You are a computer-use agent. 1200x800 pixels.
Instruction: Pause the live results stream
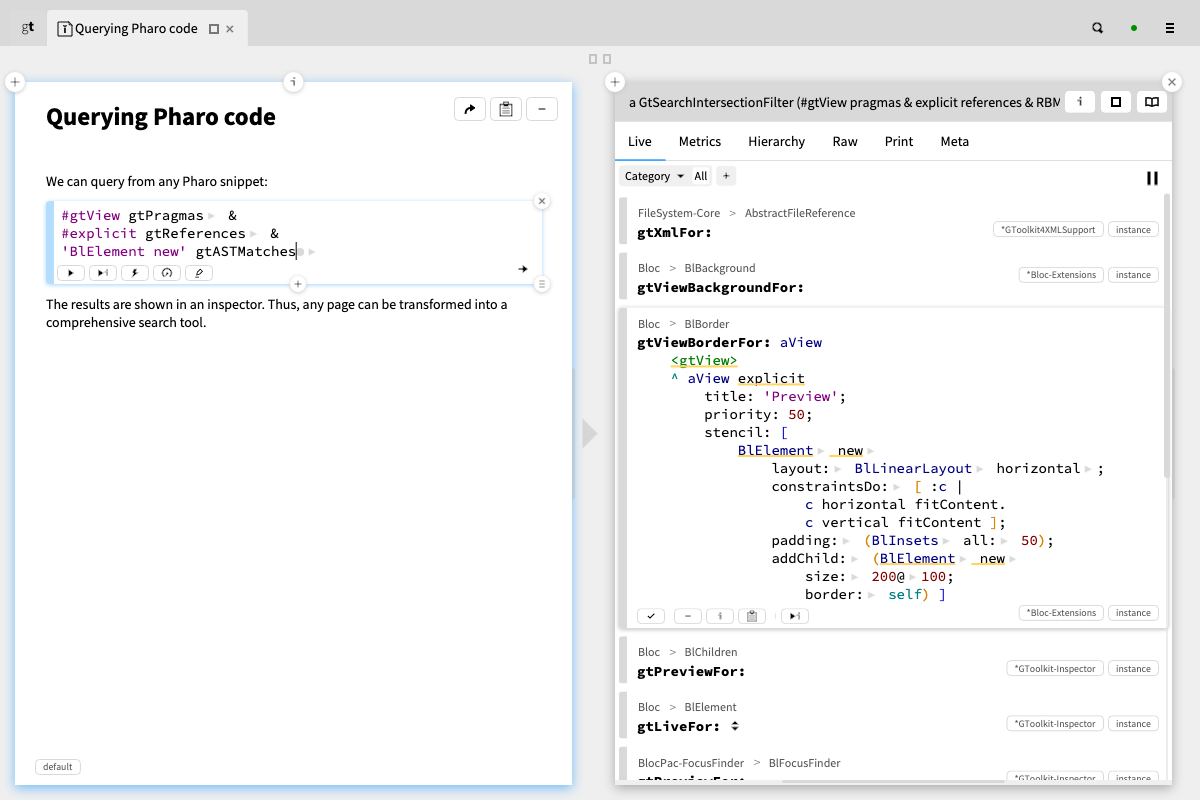click(x=1152, y=178)
